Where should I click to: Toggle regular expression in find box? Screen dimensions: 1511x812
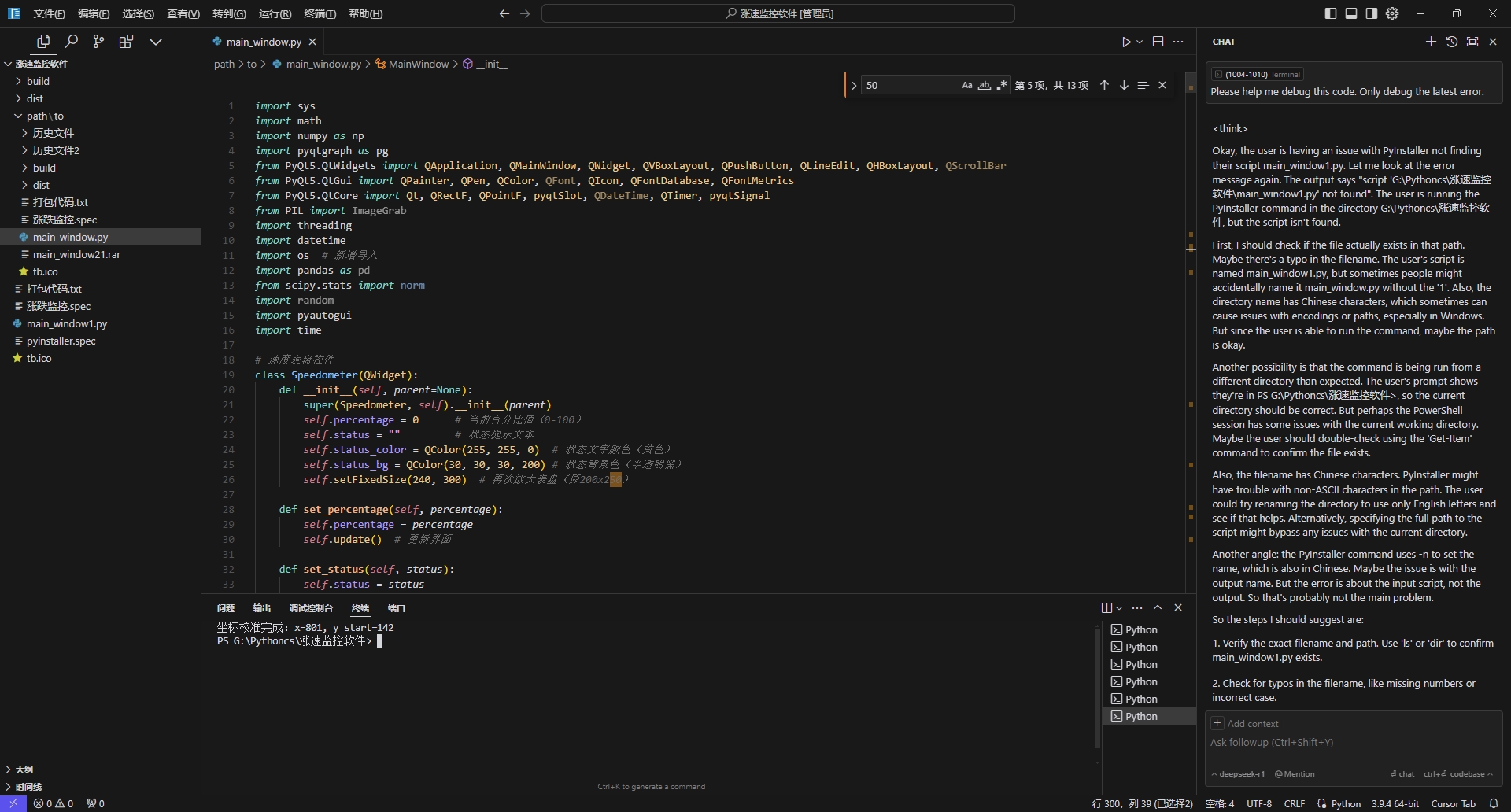tap(1002, 85)
